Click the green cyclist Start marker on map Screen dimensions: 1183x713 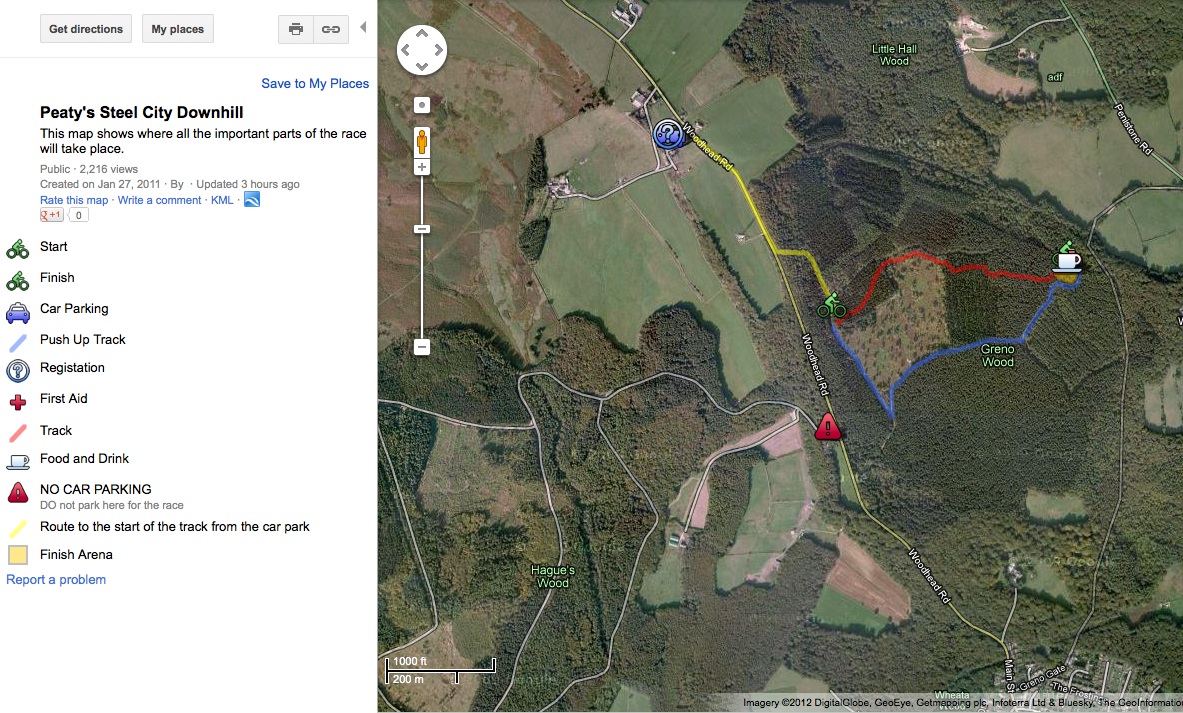tap(831, 306)
